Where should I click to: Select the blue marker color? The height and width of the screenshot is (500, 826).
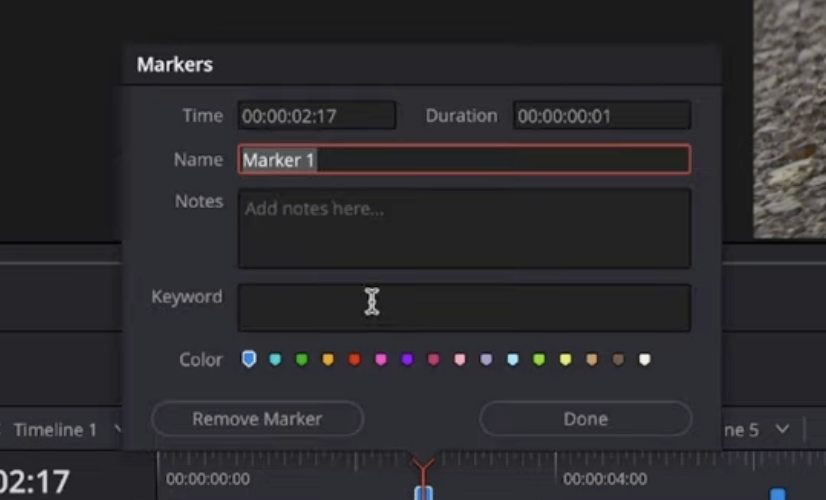click(x=249, y=359)
